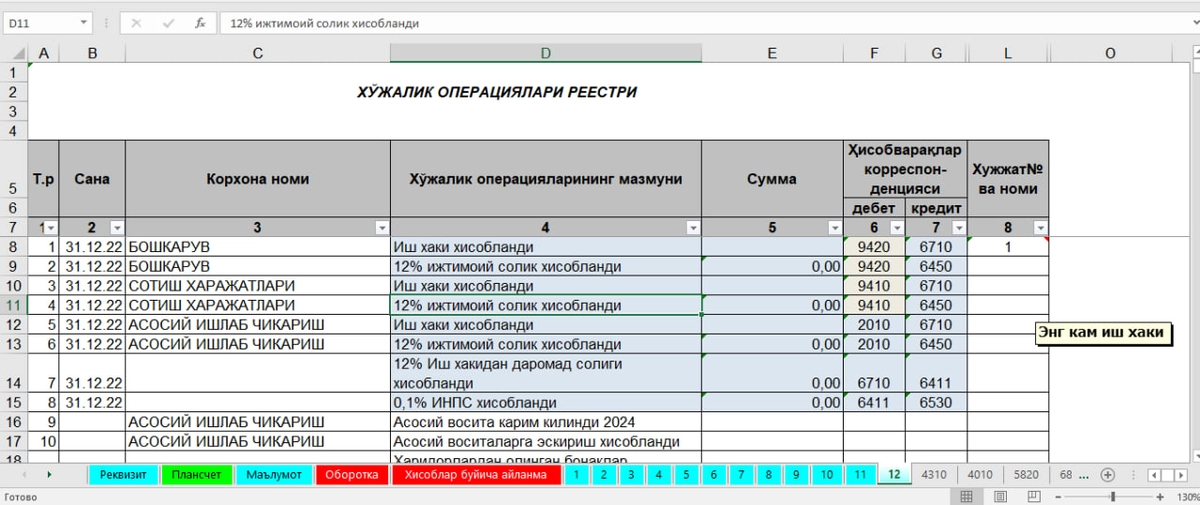Open the Name Box dropdown
This screenshot has width=1200, height=505.
pyautogui.click(x=82, y=22)
